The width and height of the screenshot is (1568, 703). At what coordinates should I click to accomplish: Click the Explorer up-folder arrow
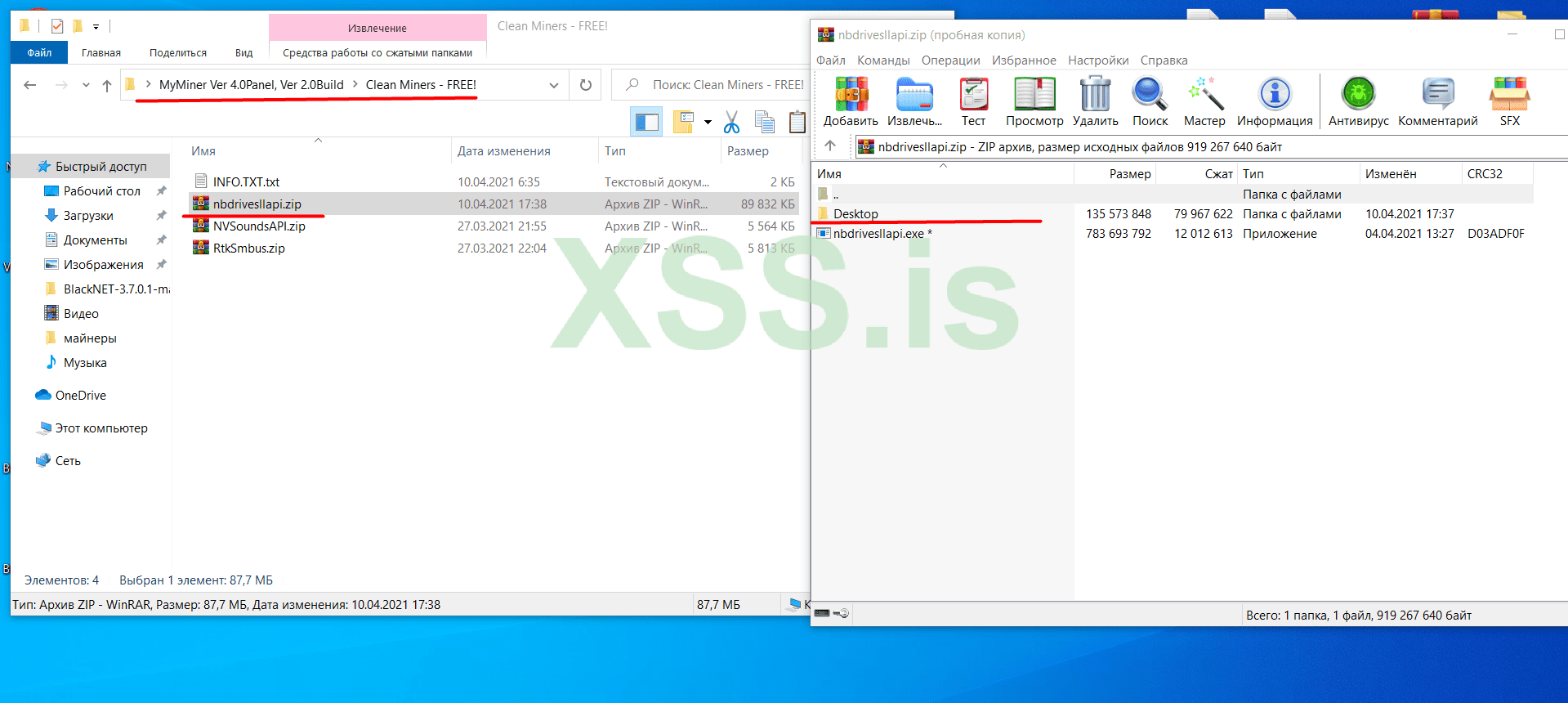click(x=107, y=85)
